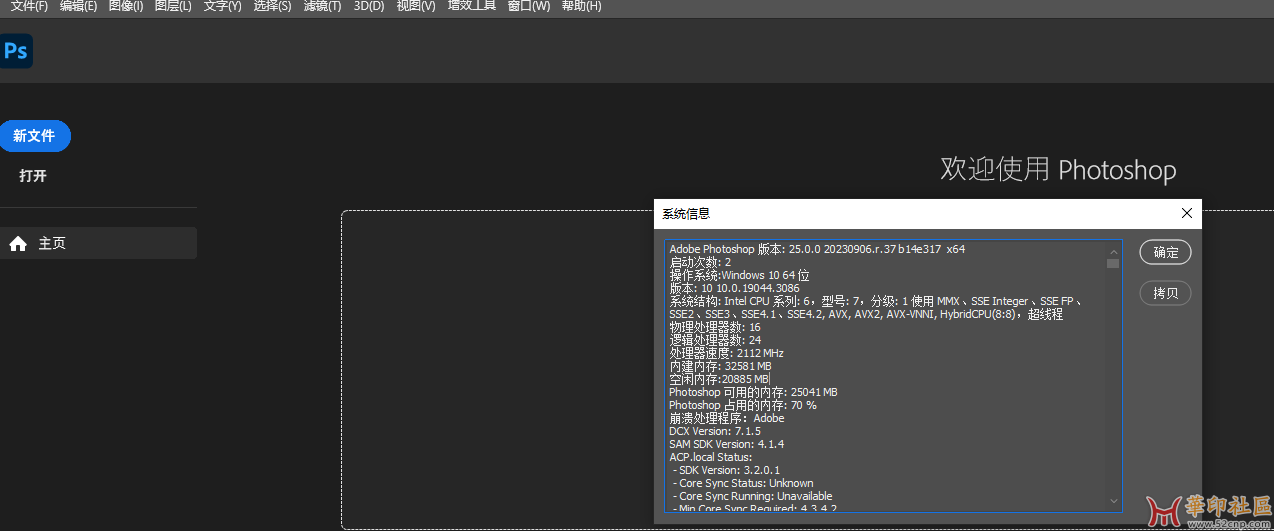The image size is (1274, 531).
Task: Click the '逻辑处理器数: 24' line
Action: [x=715, y=340]
